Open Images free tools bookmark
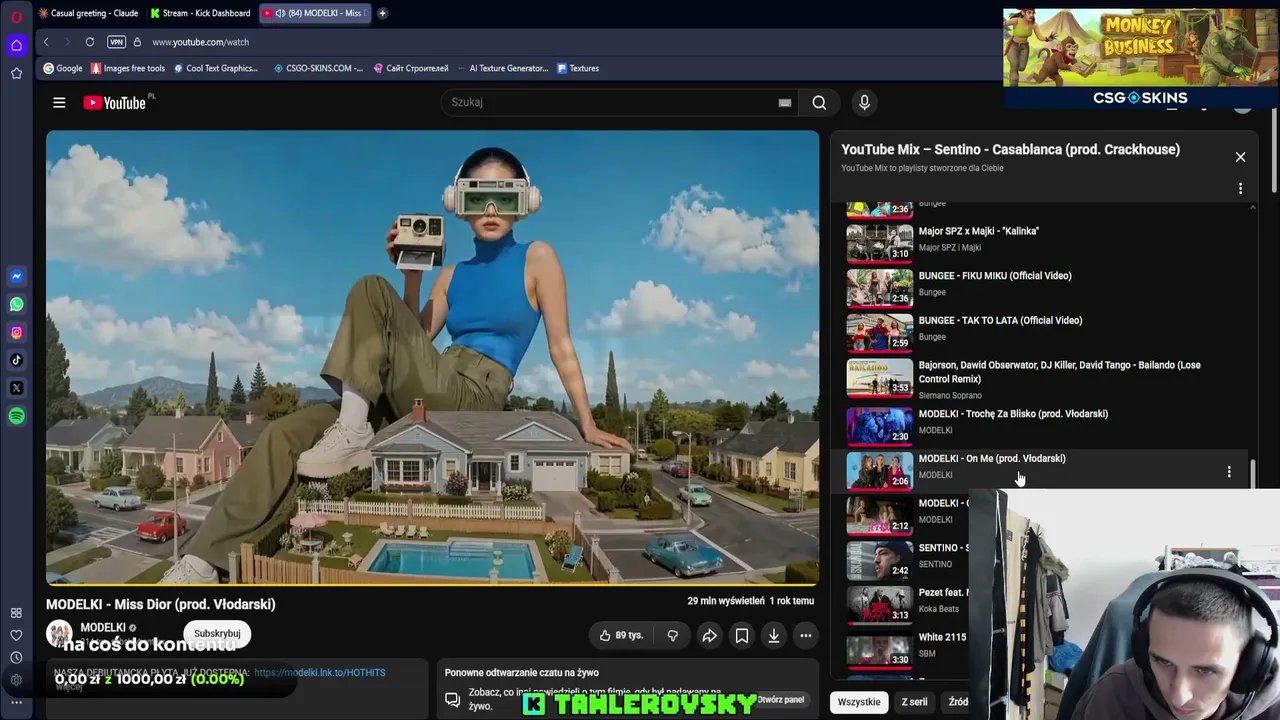This screenshot has width=1280, height=720. point(128,68)
